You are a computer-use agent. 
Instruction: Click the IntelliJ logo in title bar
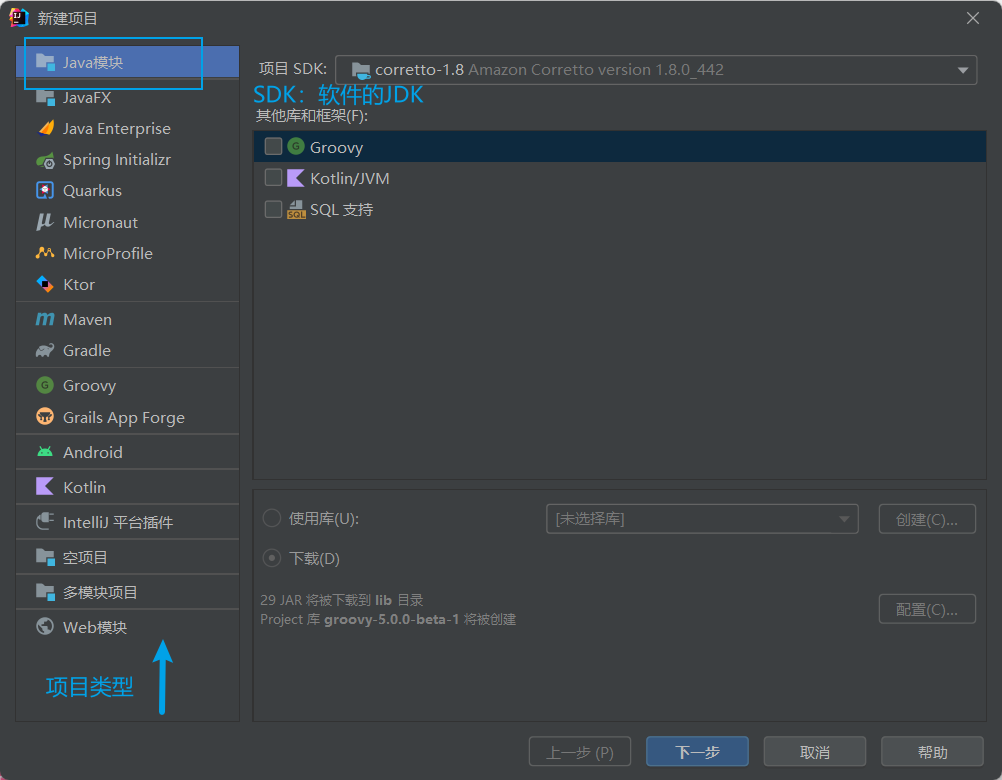click(19, 17)
